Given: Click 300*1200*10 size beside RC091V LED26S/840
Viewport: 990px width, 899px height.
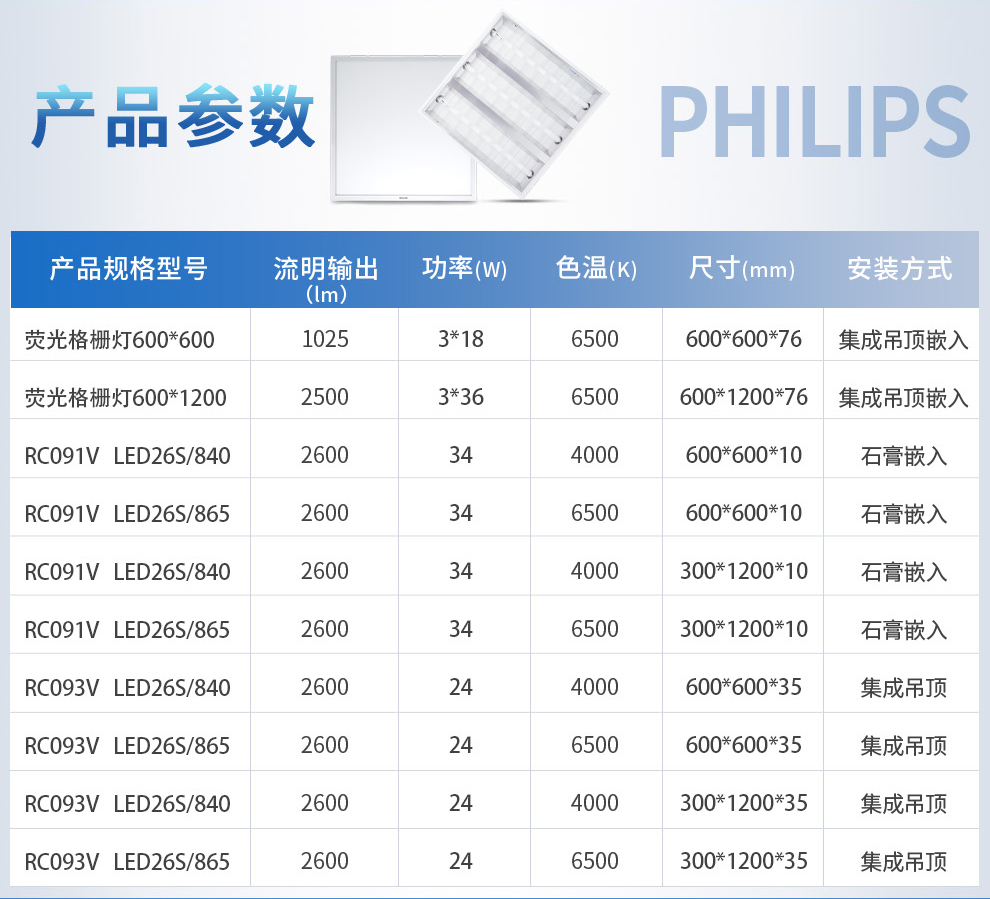Looking at the screenshot, I should point(744,571).
